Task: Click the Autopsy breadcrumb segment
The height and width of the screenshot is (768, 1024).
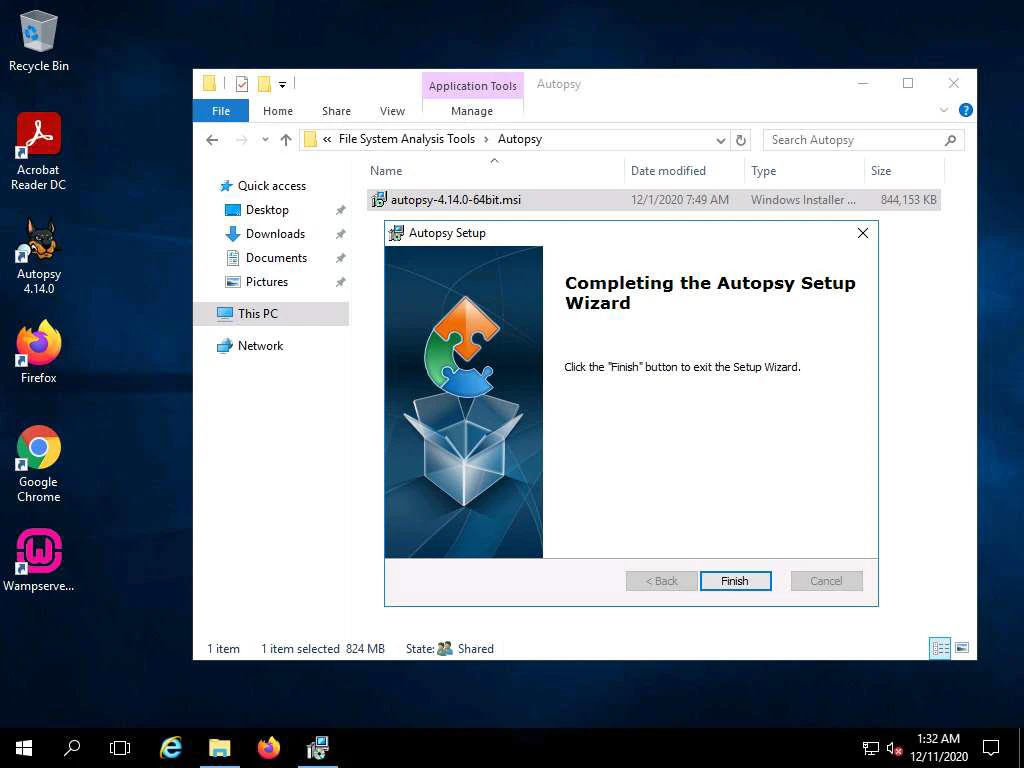Action: tap(520, 139)
